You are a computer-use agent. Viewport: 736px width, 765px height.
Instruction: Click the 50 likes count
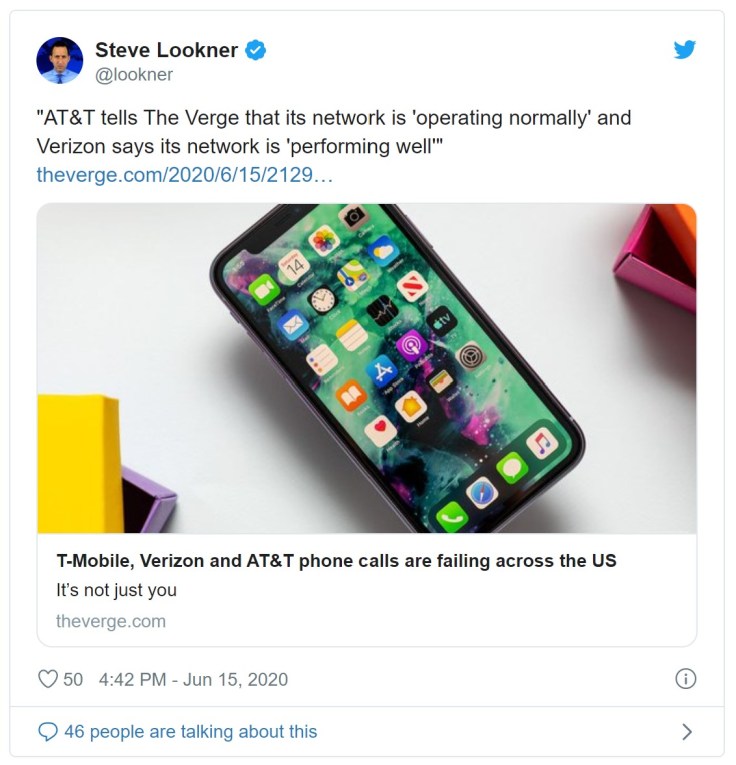tap(73, 679)
